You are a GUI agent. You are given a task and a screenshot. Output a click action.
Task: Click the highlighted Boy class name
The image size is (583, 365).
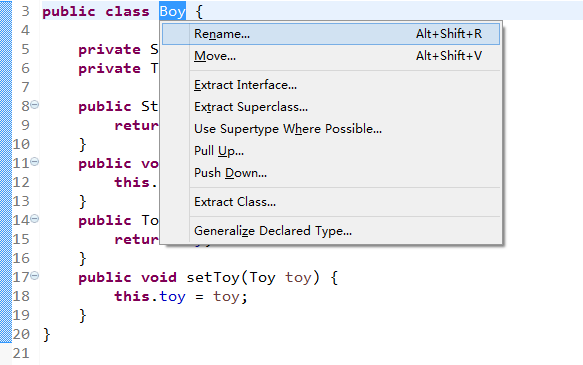(x=173, y=12)
